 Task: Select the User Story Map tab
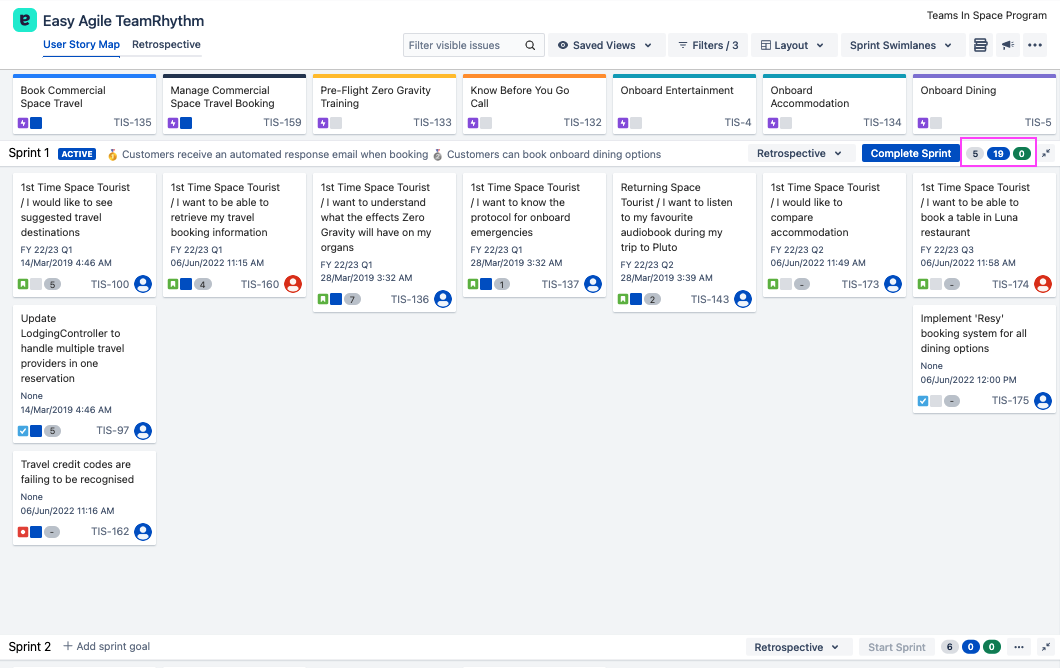(x=81, y=45)
